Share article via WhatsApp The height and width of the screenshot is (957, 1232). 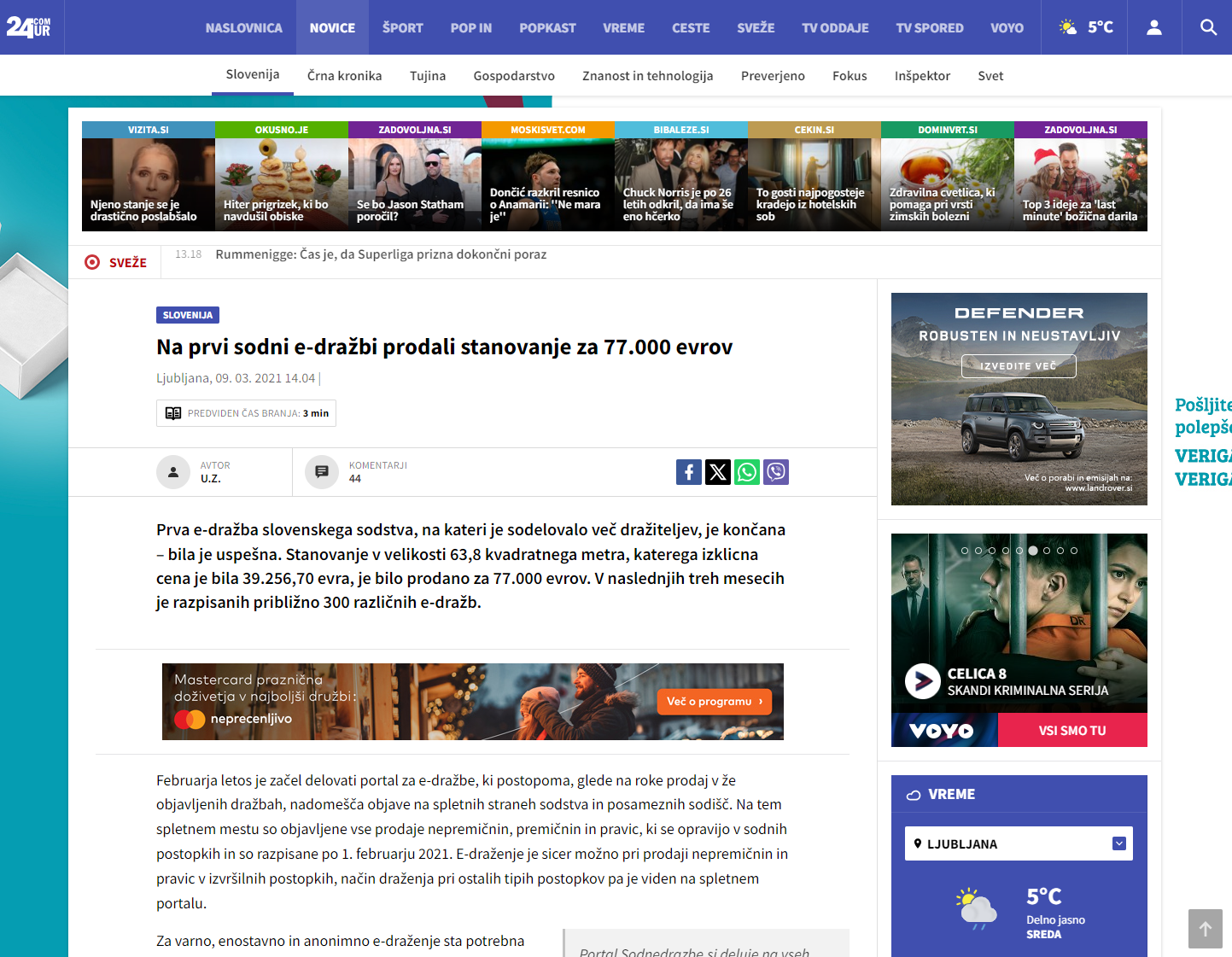point(747,472)
